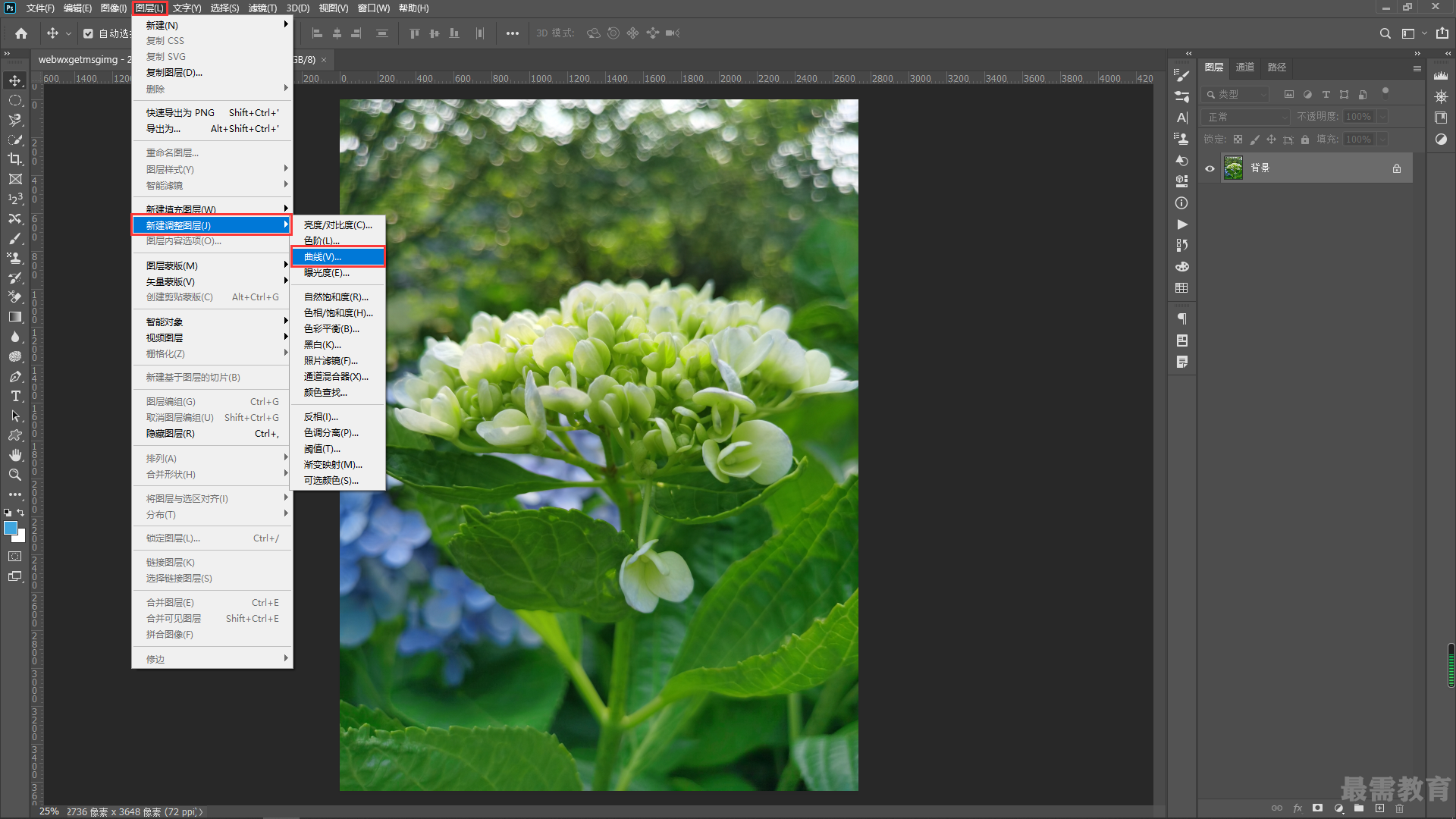
Task: Create new group folder icon
Action: point(1359,808)
